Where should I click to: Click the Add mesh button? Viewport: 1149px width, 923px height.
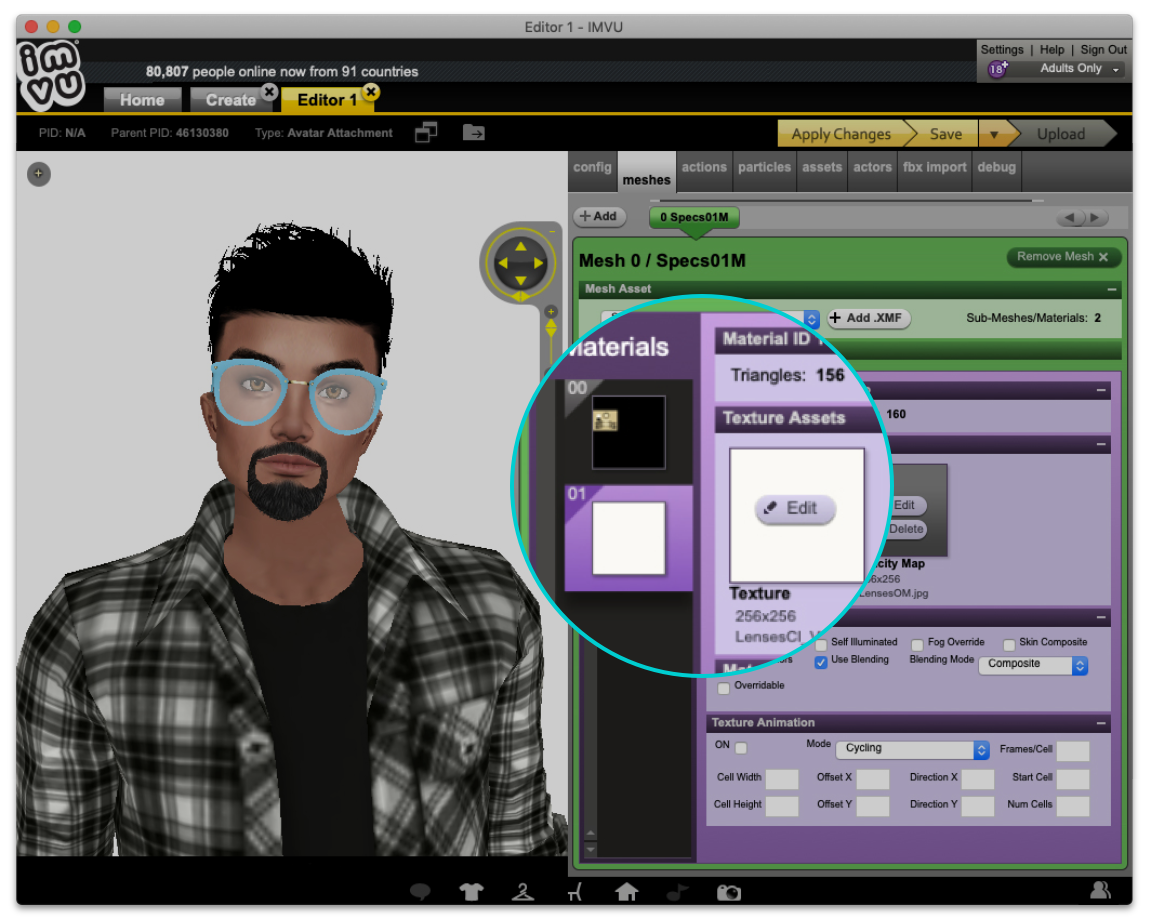(x=599, y=217)
